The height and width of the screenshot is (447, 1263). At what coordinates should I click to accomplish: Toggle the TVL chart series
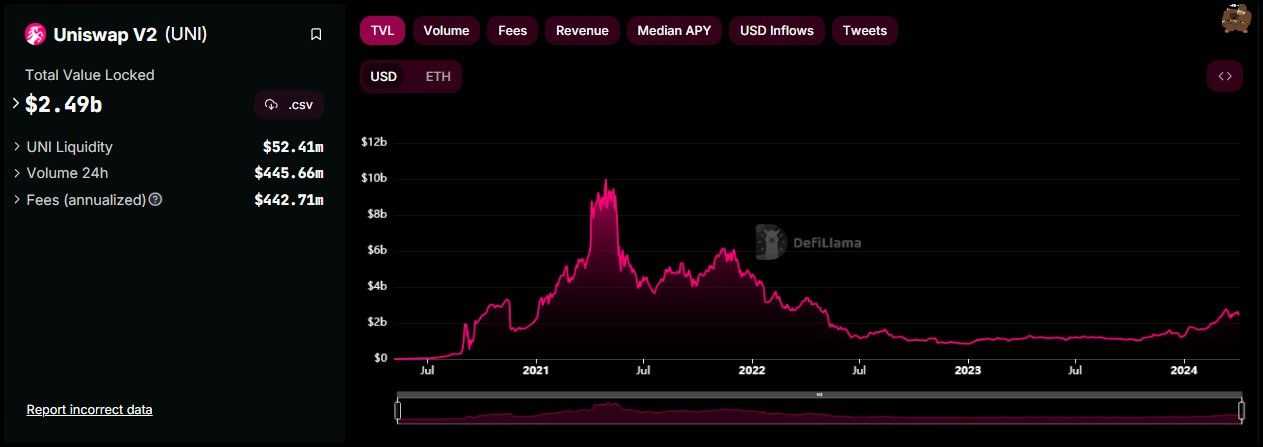[x=382, y=30]
